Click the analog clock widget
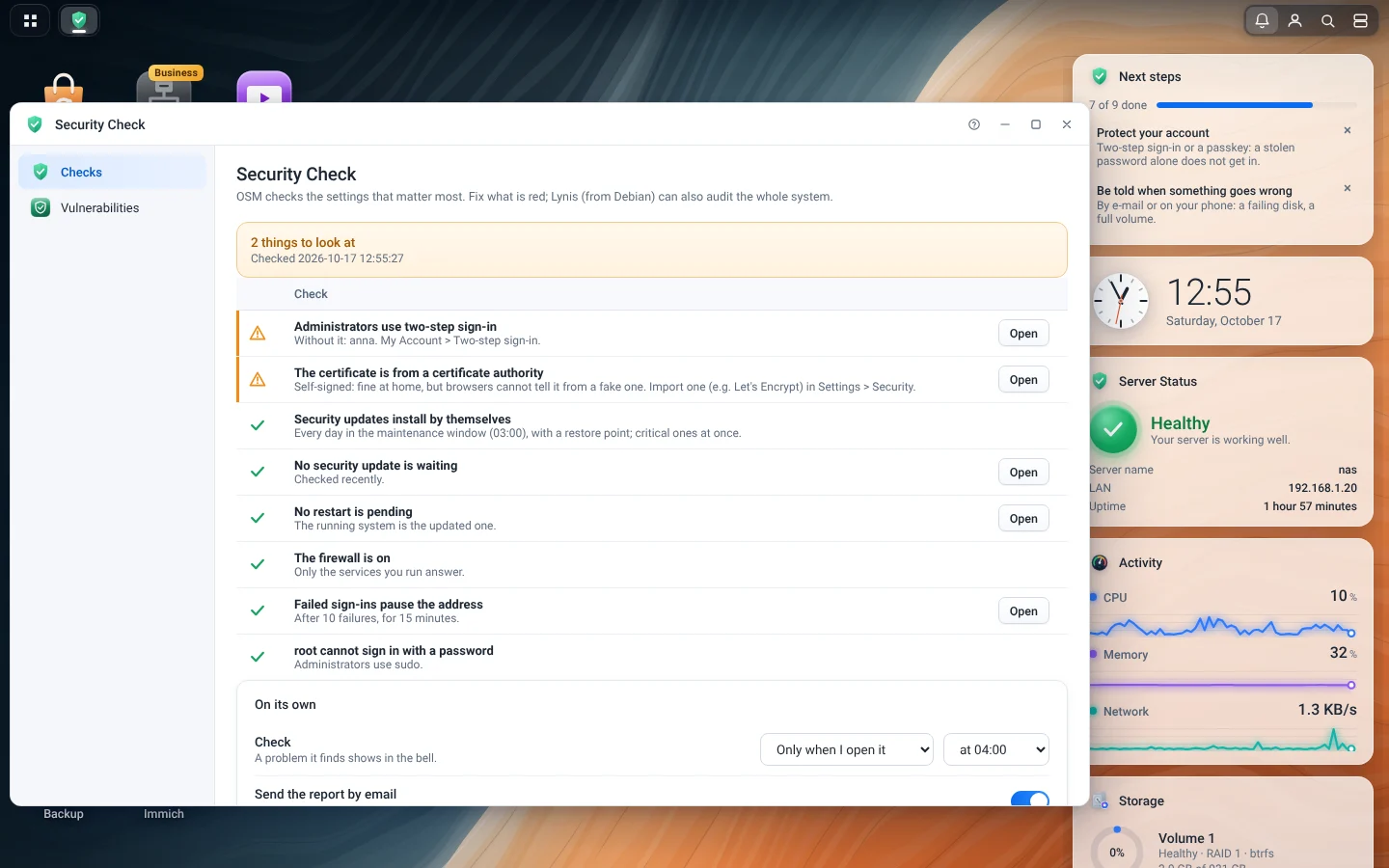 pyautogui.click(x=1120, y=301)
